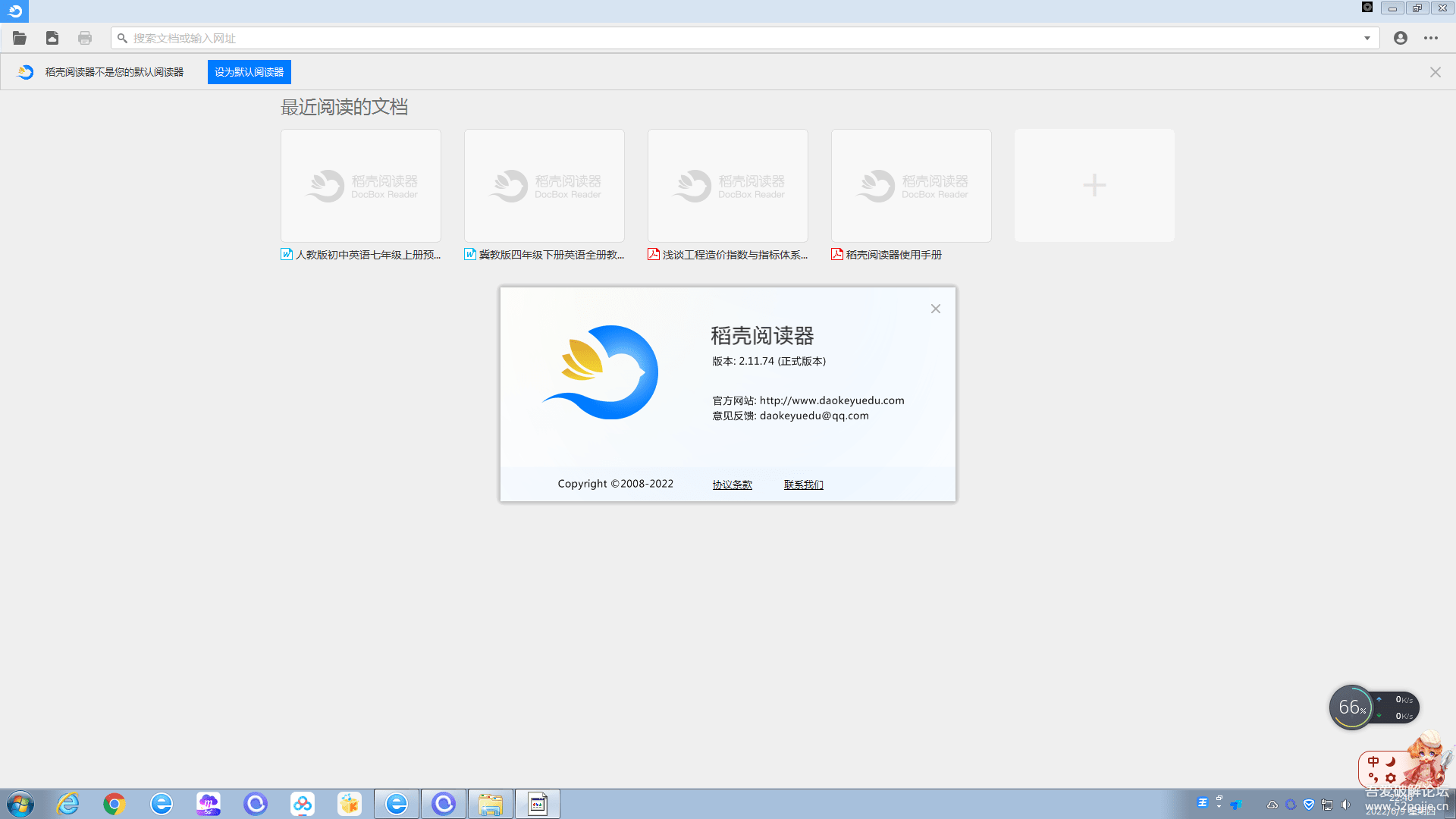Click the network connection tray icon

pyautogui.click(x=1327, y=805)
